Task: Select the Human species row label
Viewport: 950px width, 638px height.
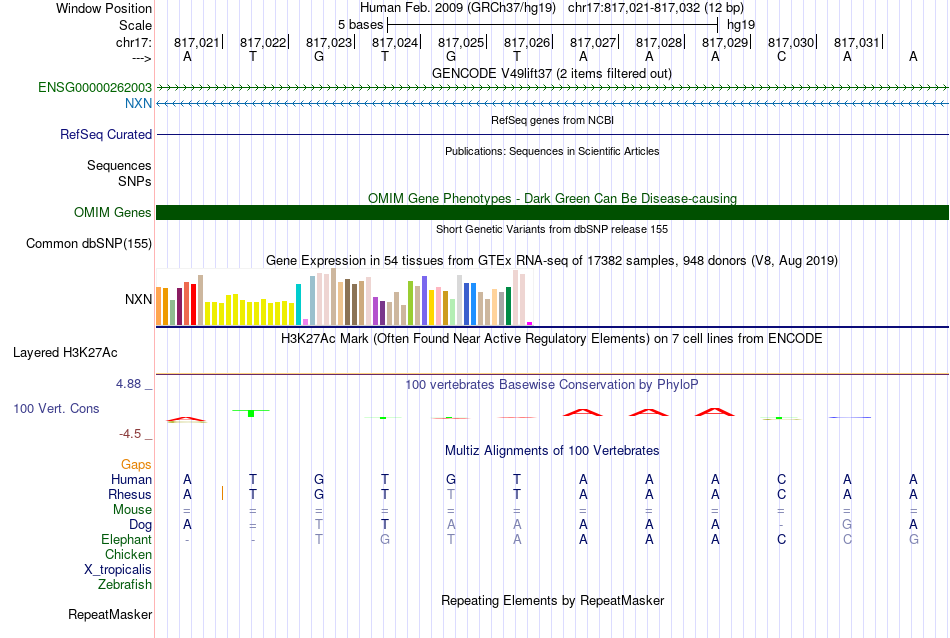Action: (131, 479)
